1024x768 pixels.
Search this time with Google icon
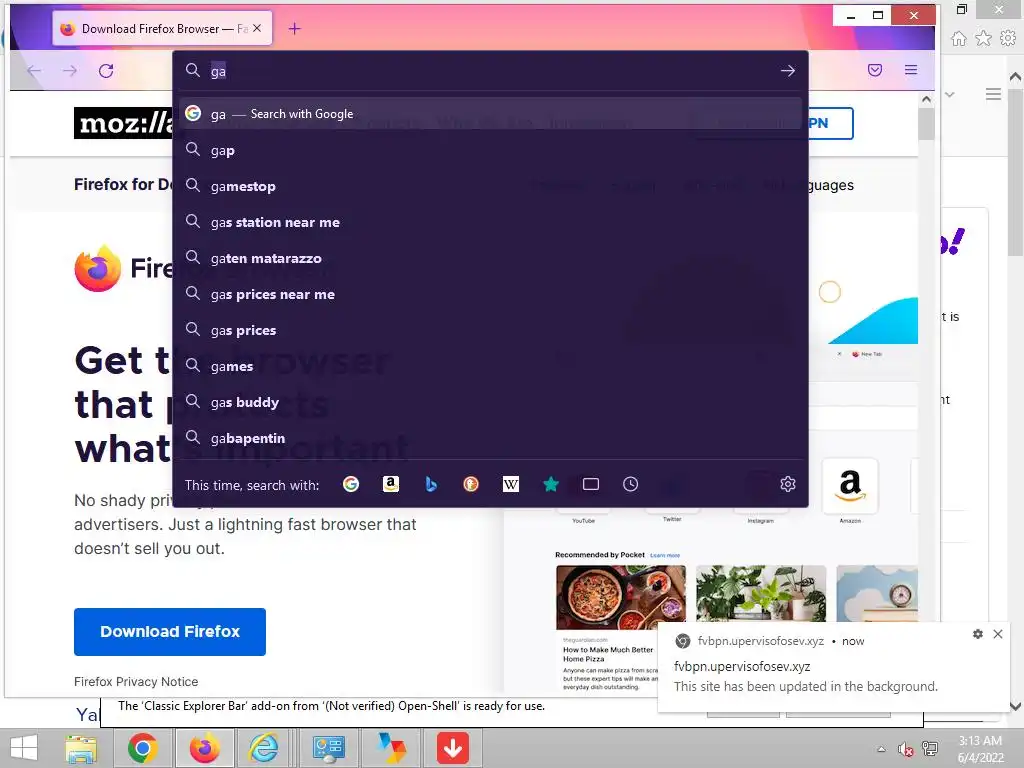(x=351, y=484)
